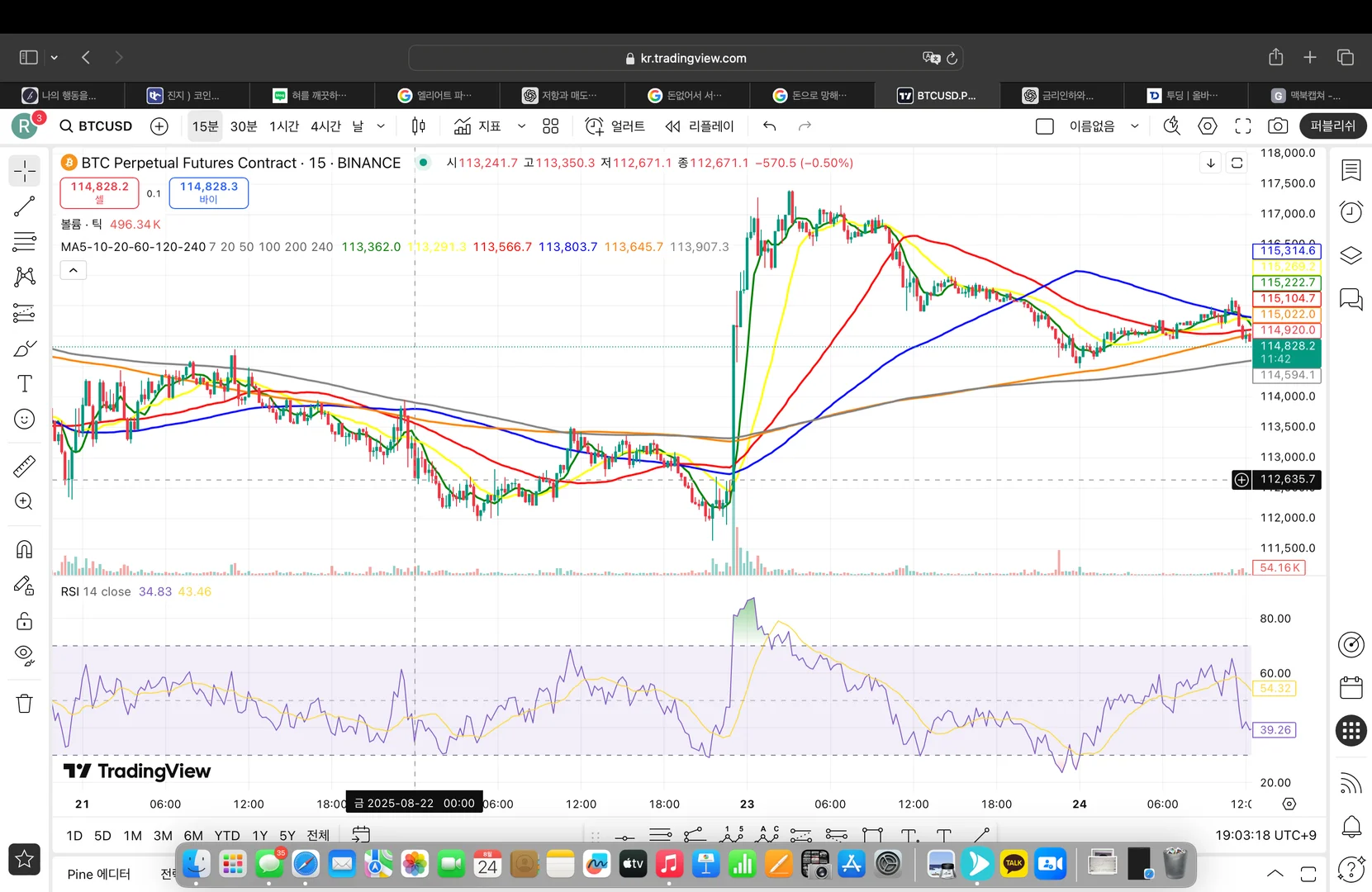
Task: Switch to the 1시간 timeframe
Action: point(284,126)
